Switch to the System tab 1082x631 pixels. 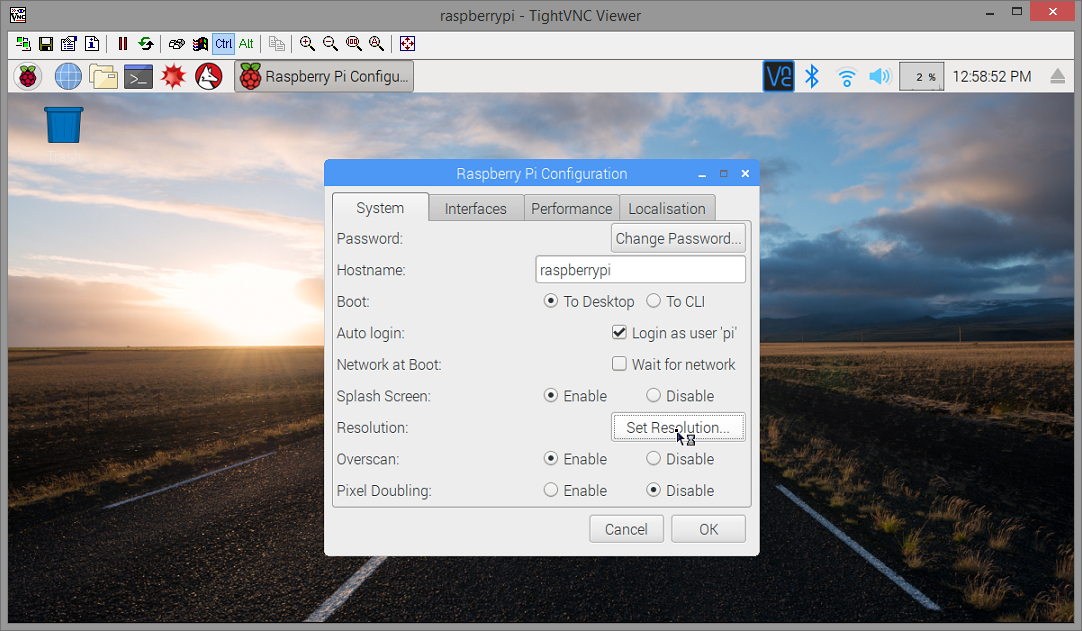380,208
